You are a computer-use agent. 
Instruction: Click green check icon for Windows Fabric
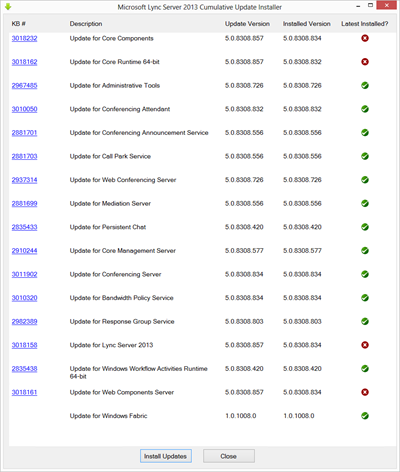[x=365, y=416]
